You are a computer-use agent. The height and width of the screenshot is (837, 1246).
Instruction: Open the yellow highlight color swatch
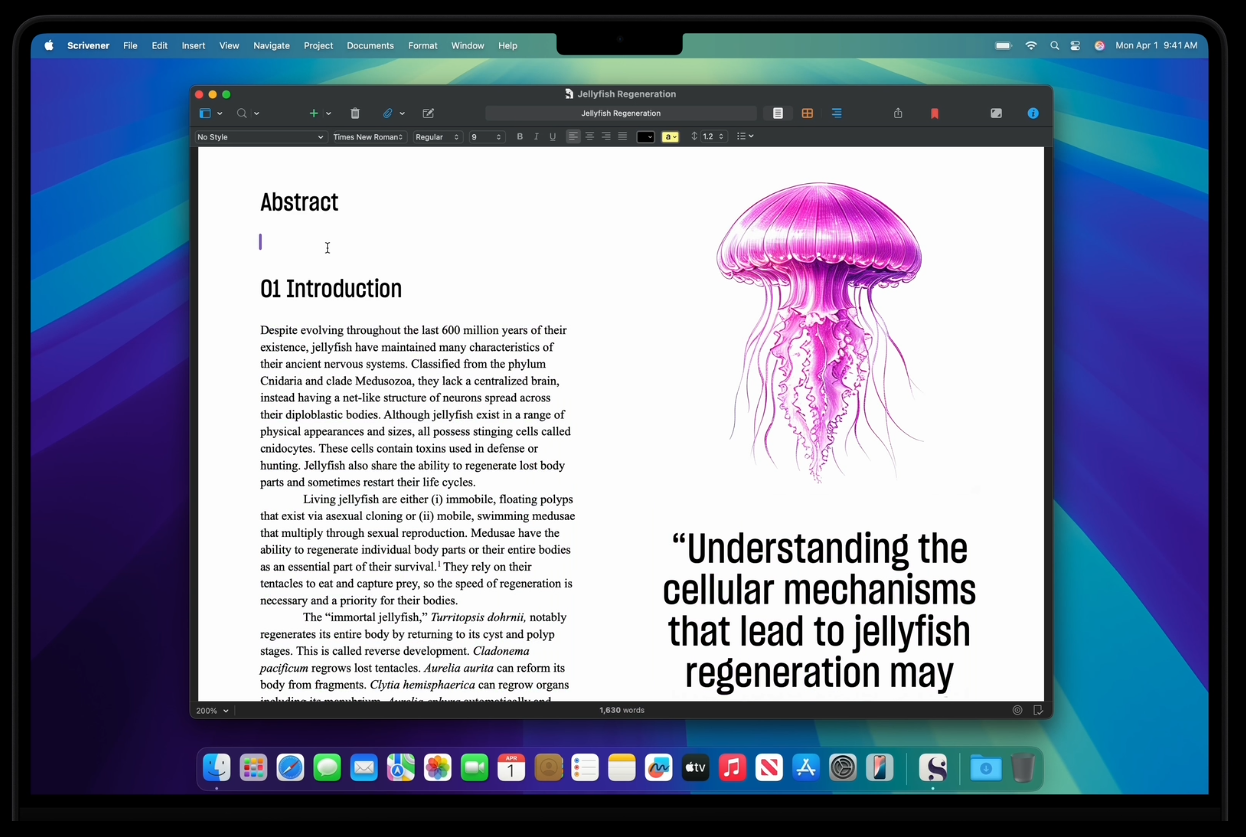670,137
